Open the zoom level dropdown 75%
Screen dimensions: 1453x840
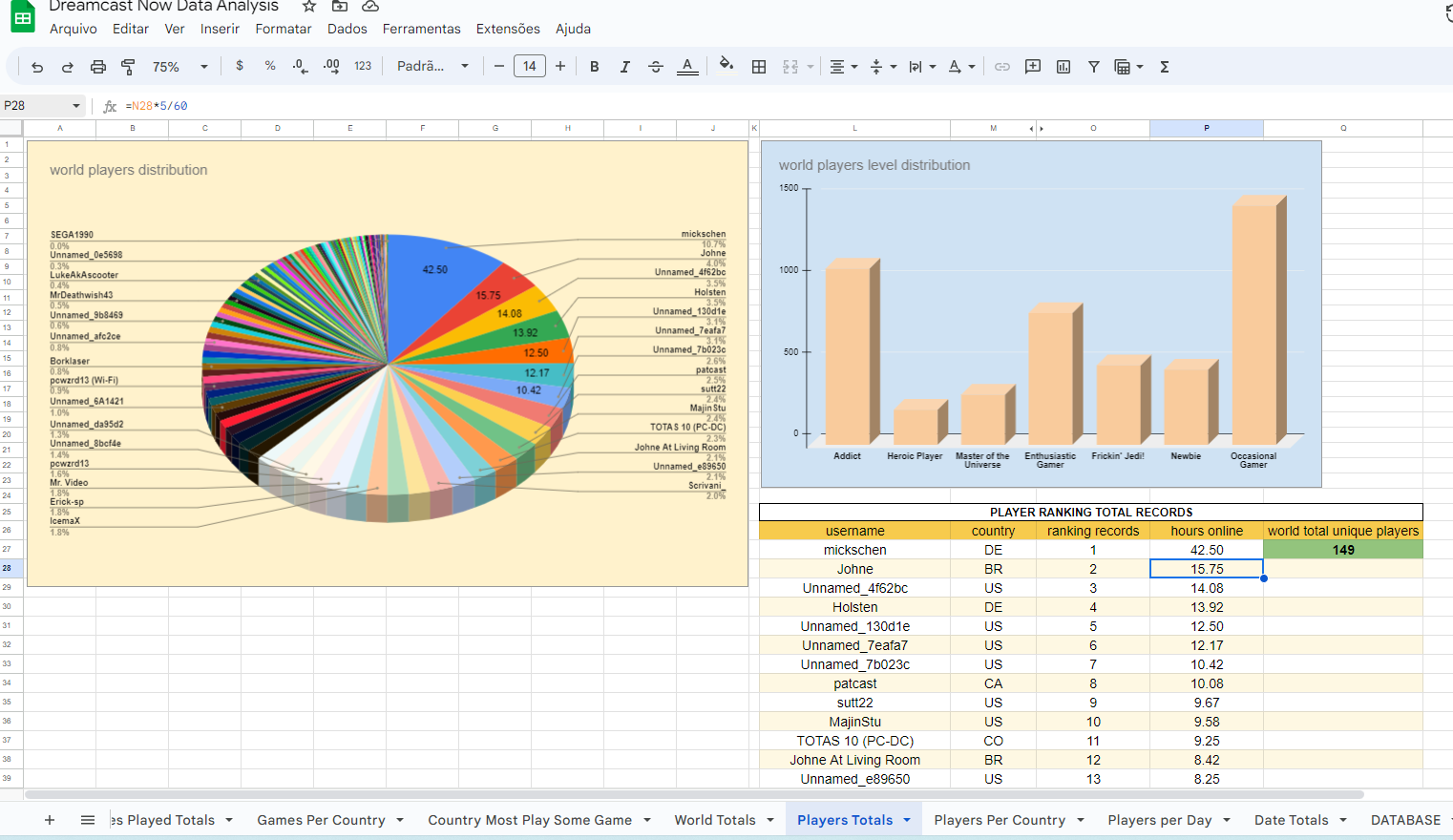point(180,67)
